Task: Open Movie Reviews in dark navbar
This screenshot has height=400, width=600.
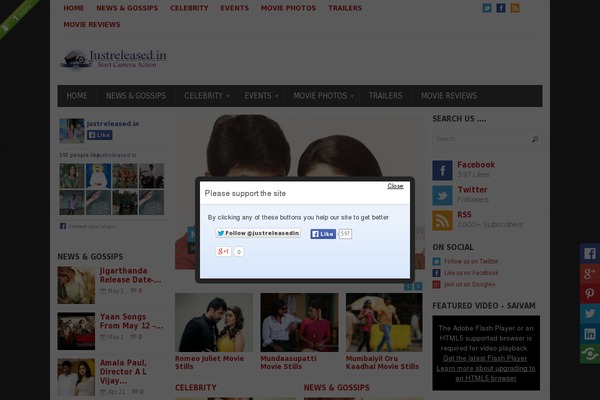Action: 449,96
